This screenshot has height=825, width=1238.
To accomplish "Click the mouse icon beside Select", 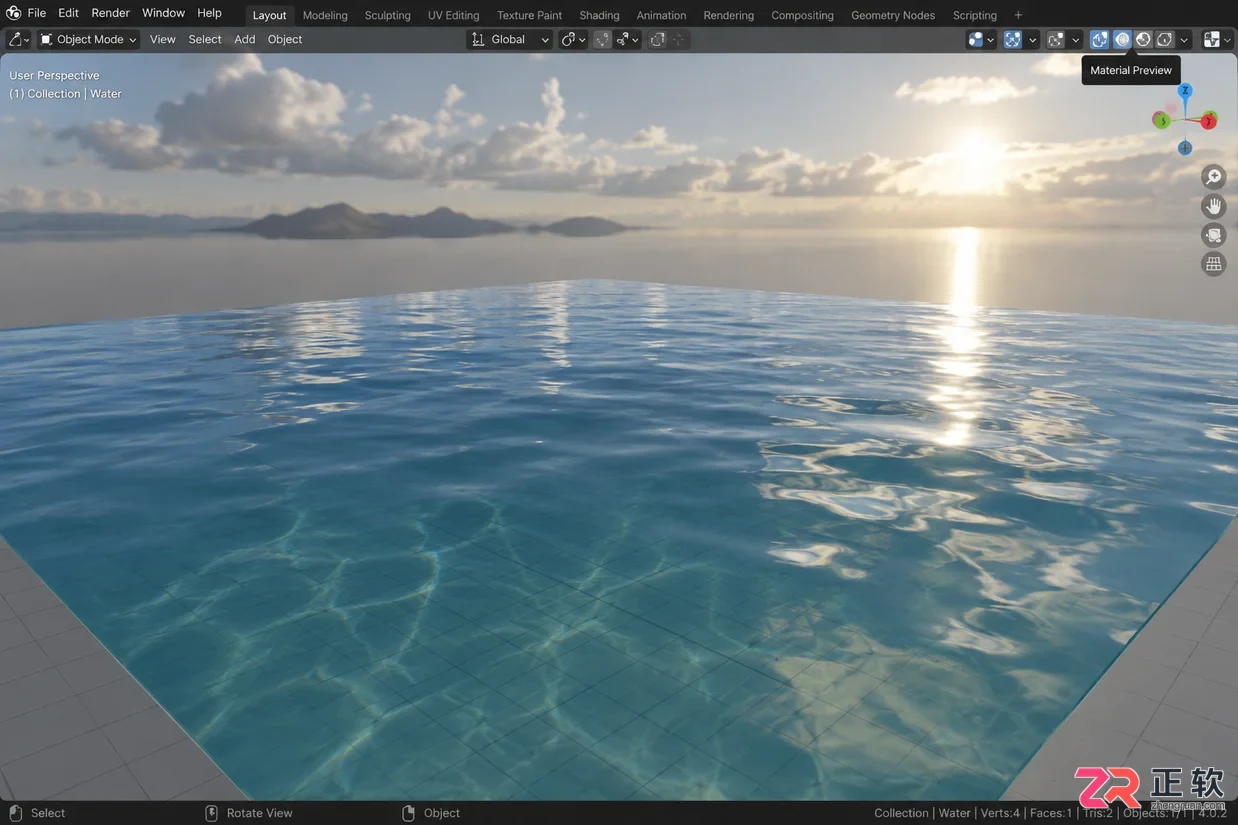I will click(x=15, y=813).
